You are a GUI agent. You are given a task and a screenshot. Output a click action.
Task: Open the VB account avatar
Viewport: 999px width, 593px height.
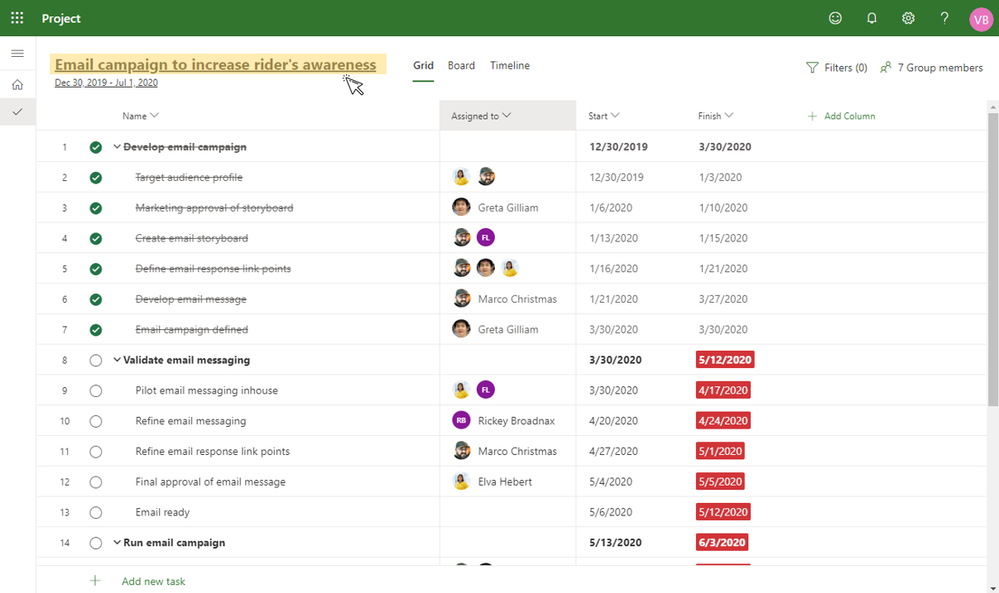tap(981, 19)
